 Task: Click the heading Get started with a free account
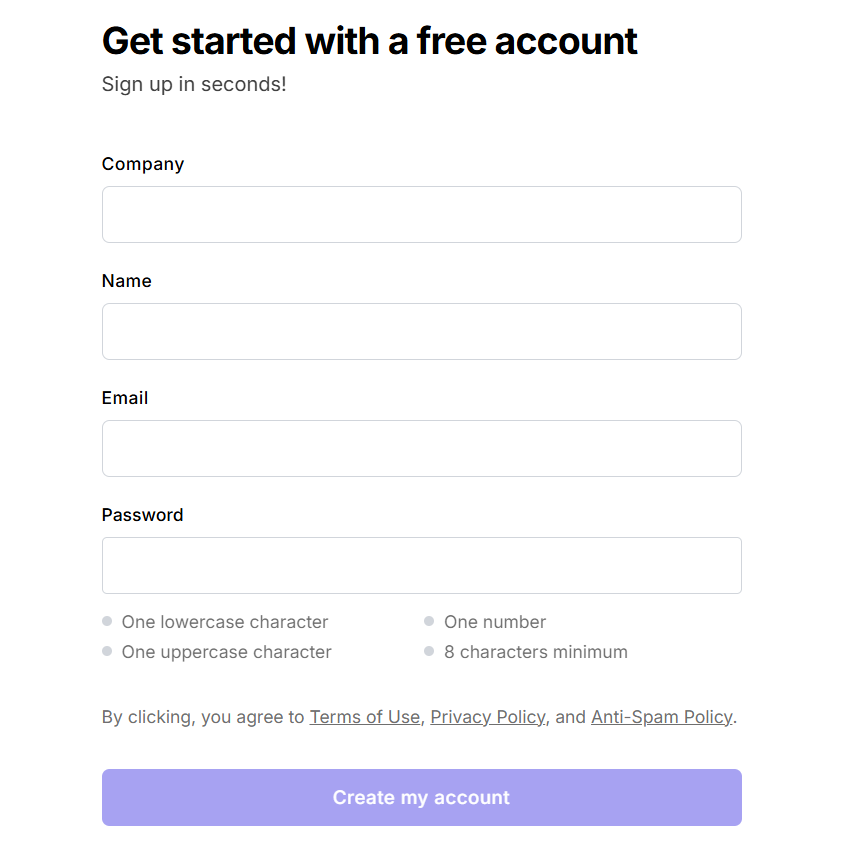pyautogui.click(x=369, y=41)
